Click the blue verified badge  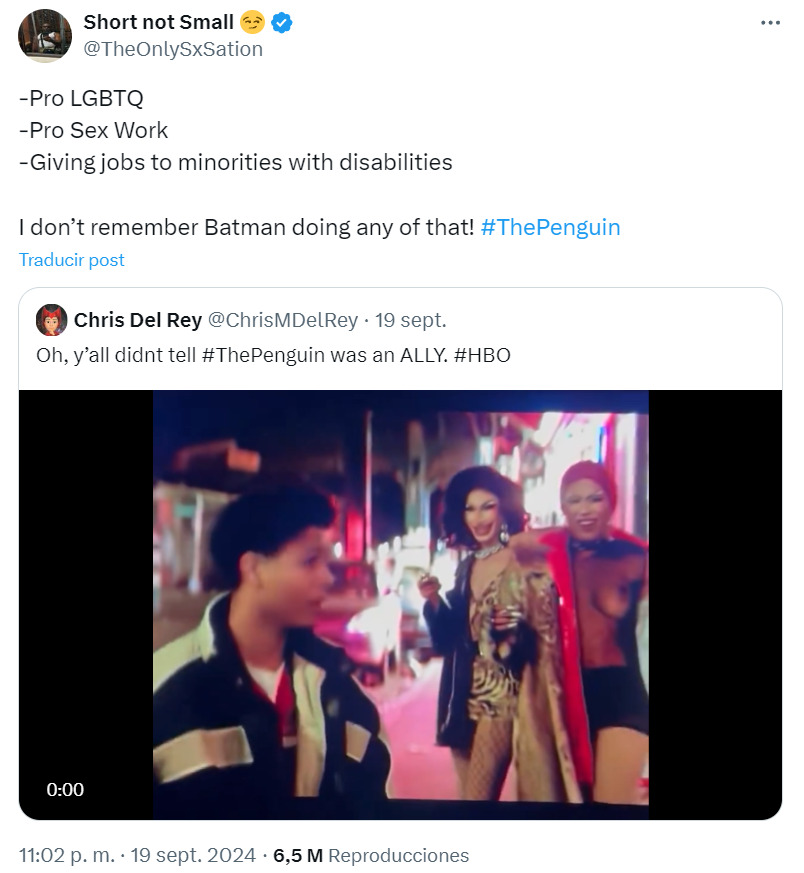[x=282, y=22]
